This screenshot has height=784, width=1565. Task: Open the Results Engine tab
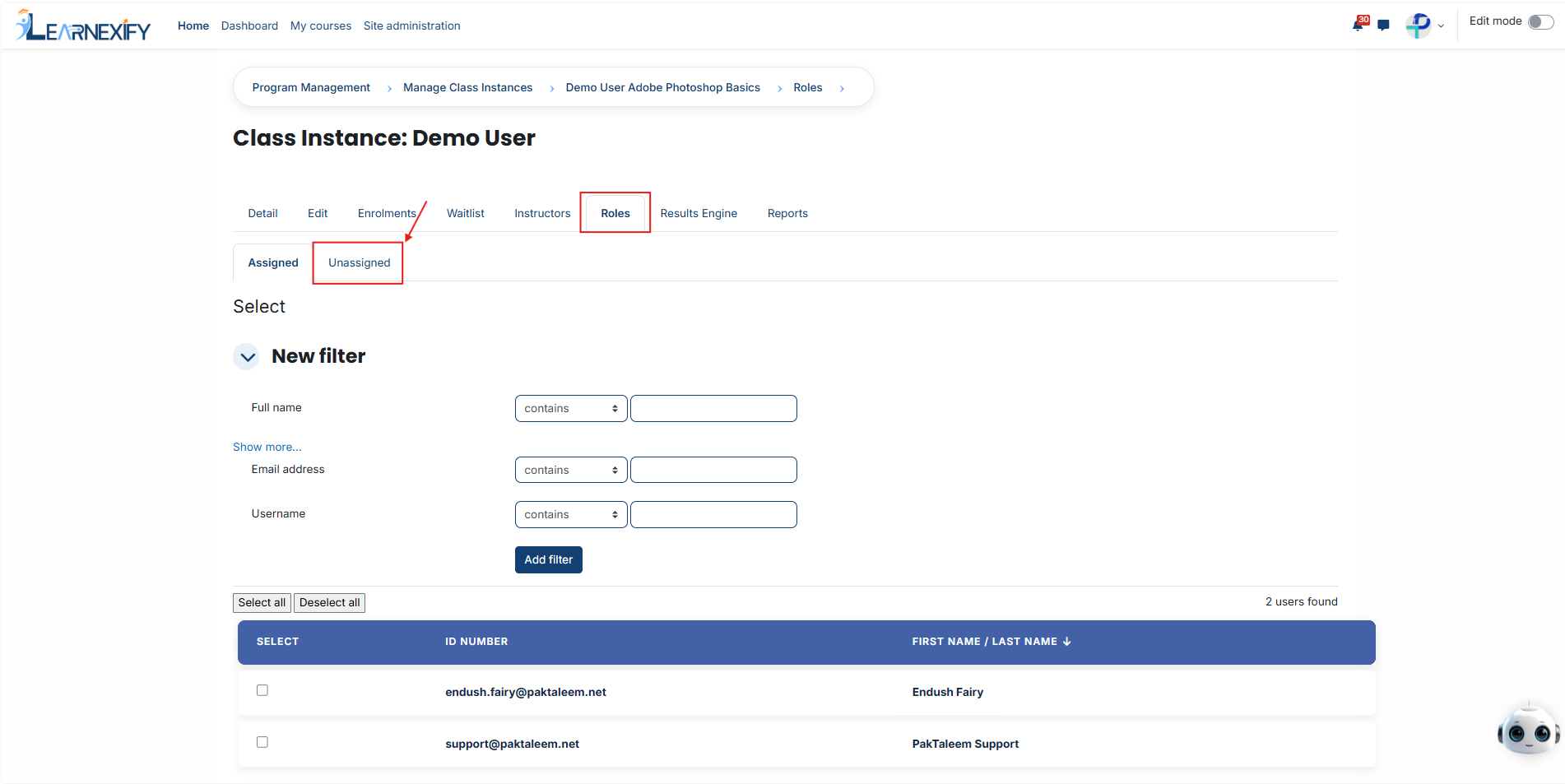tap(699, 214)
